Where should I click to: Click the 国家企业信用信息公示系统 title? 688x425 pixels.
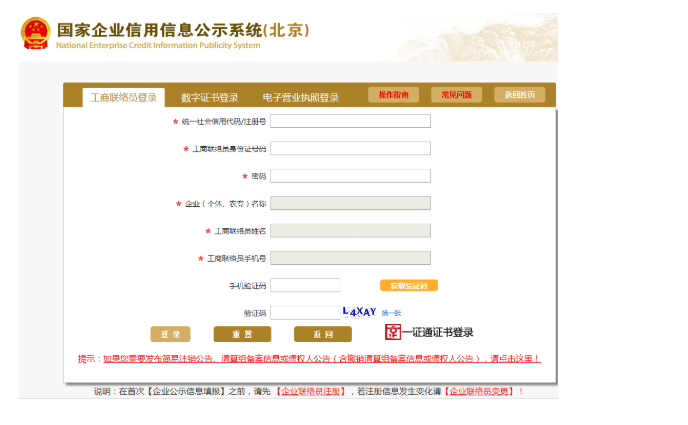[183, 30]
